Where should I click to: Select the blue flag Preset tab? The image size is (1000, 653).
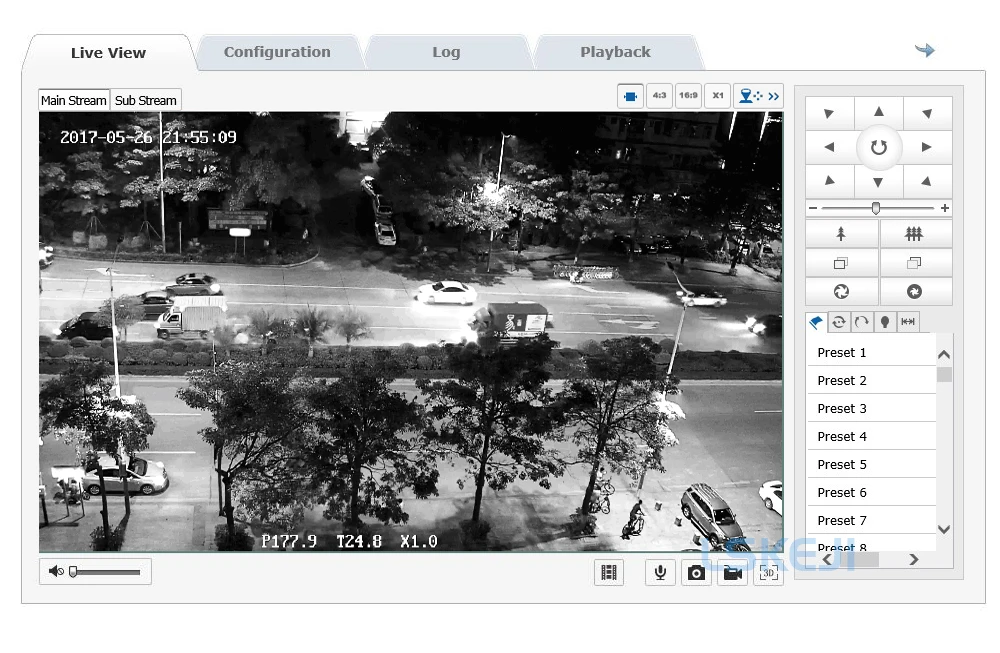(816, 322)
